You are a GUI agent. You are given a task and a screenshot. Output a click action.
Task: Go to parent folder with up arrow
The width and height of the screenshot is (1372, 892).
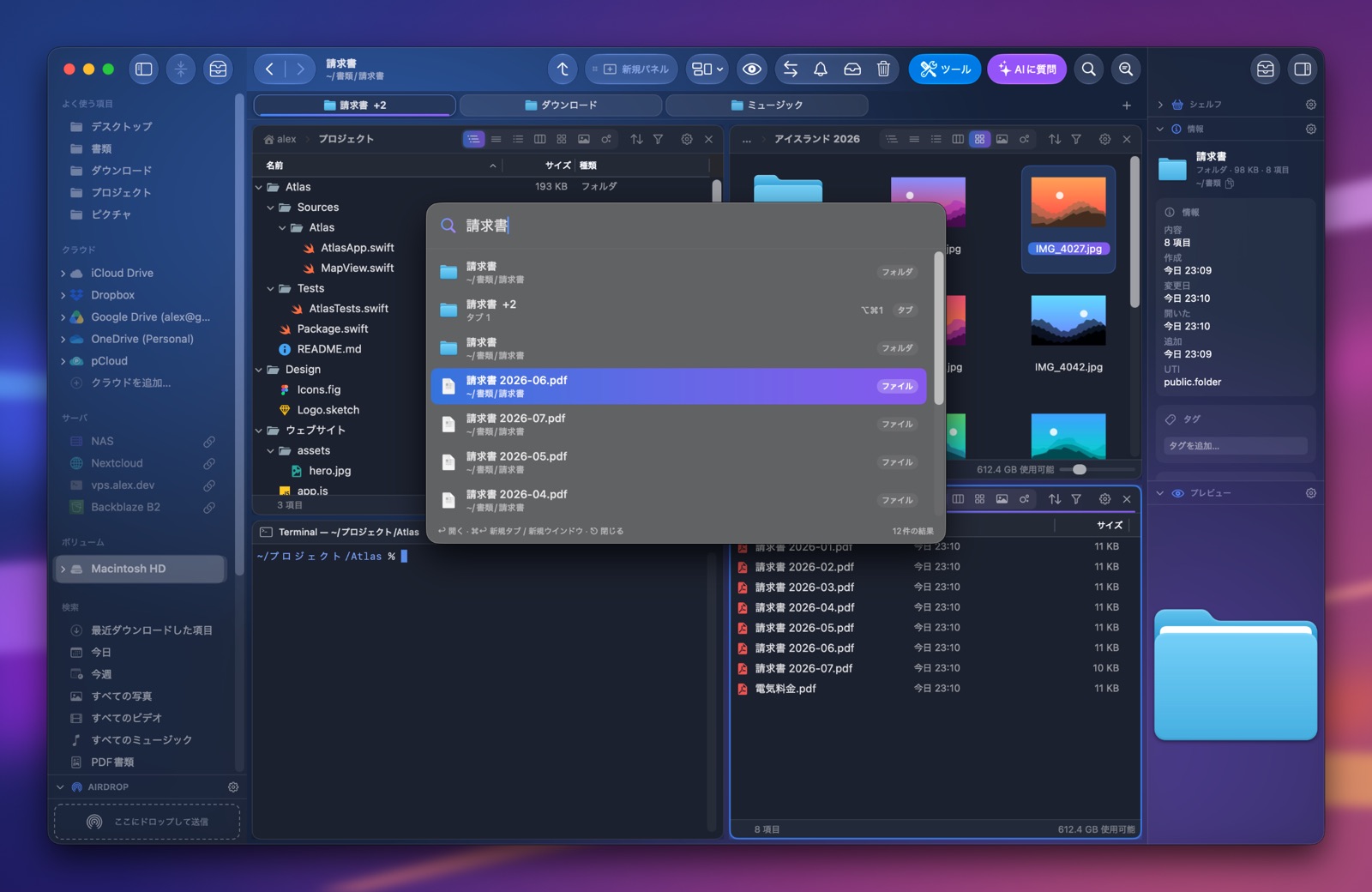(x=563, y=69)
